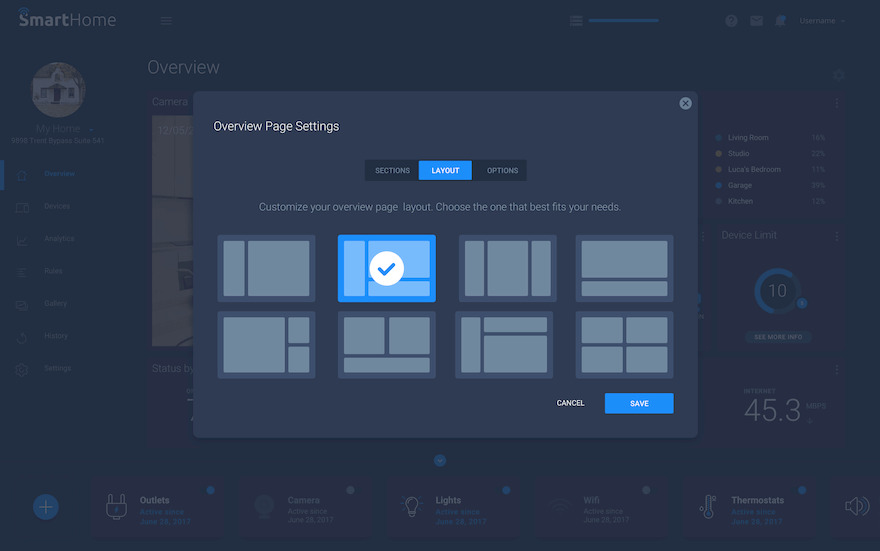Click the header progress bar

coord(624,21)
